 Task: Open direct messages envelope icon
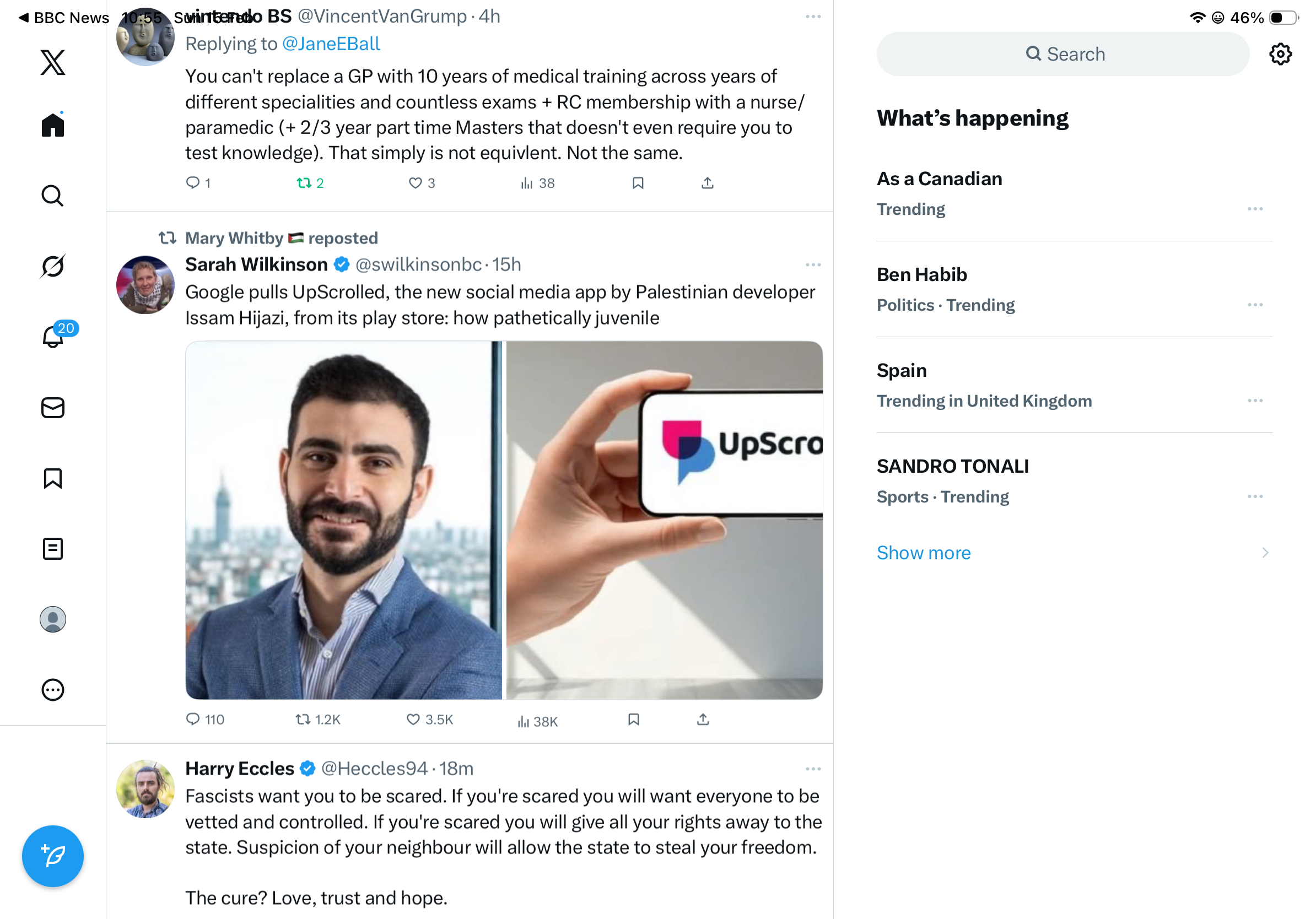point(53,407)
